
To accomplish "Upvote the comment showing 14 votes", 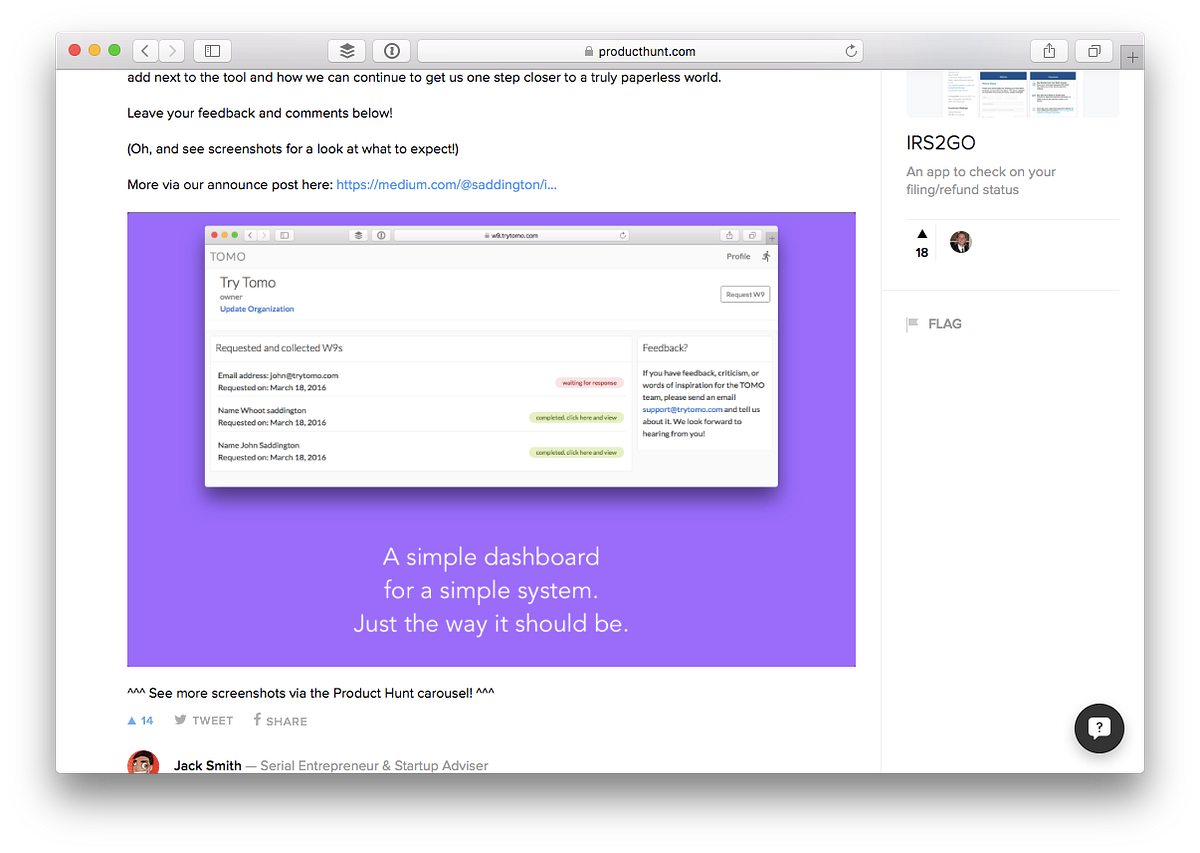I will pos(140,721).
